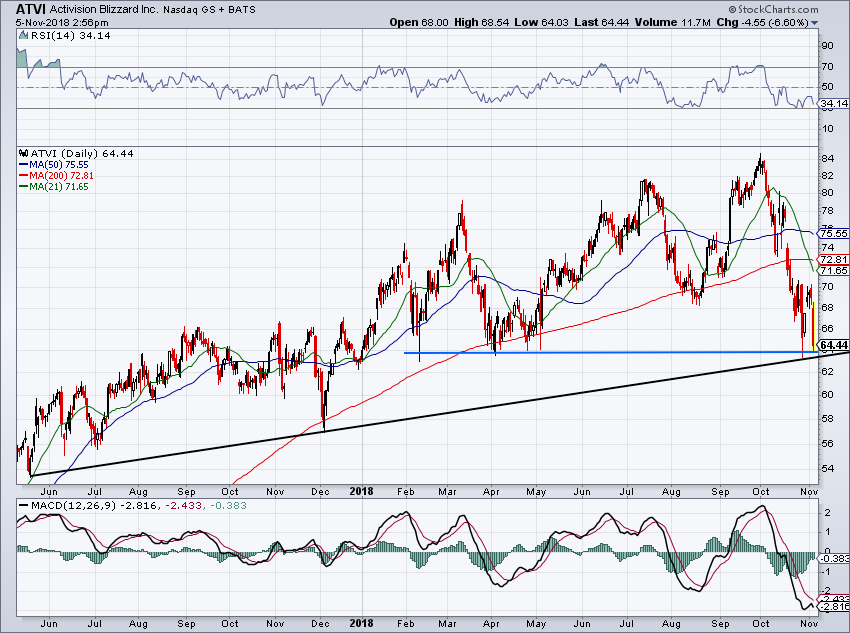Click the 5-Nov-2018 2:56pm timestamp
The height and width of the screenshot is (633, 850).
point(62,23)
